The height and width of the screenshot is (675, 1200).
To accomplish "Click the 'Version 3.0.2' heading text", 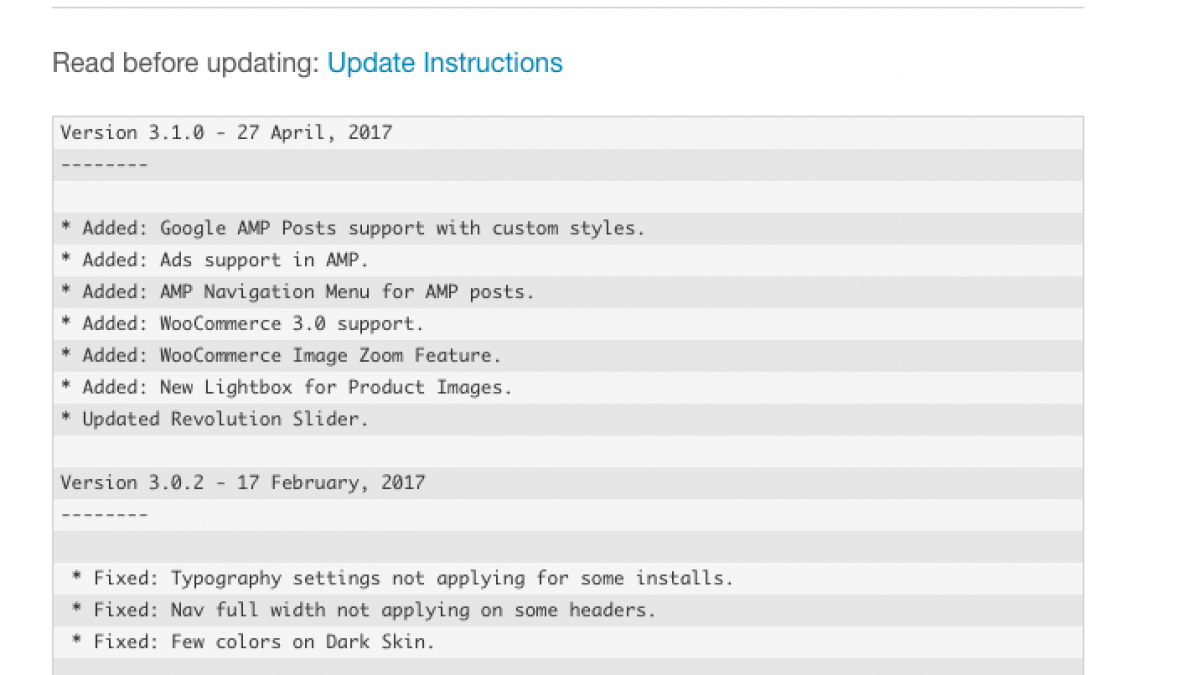I will [x=132, y=483].
